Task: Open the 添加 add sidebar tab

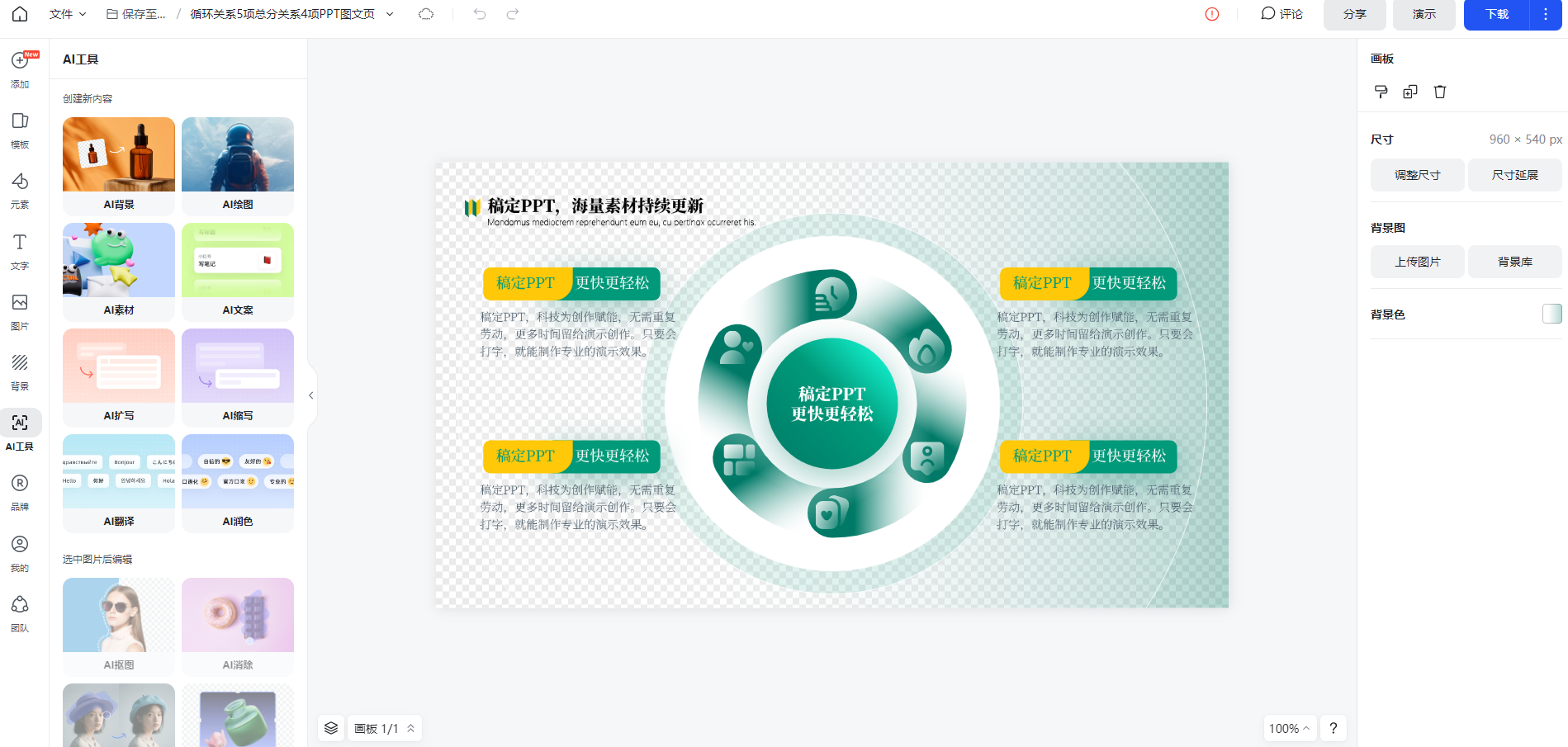Action: [20, 69]
